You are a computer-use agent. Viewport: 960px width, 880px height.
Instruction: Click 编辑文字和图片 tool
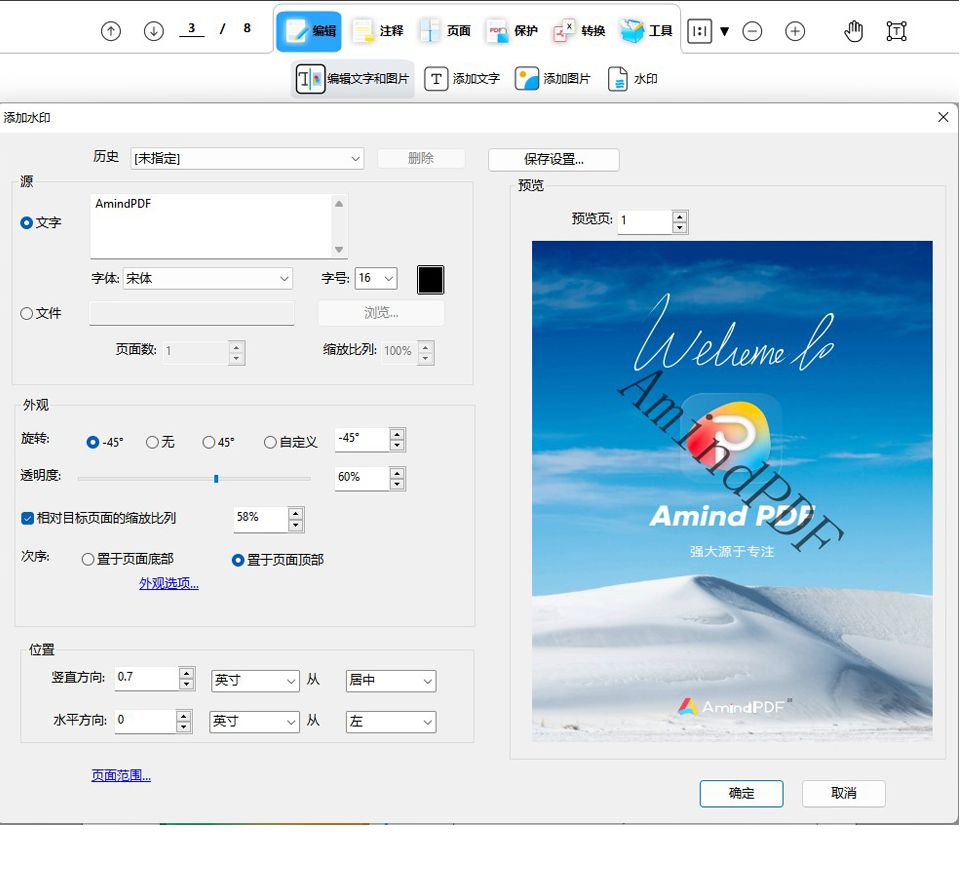click(353, 79)
